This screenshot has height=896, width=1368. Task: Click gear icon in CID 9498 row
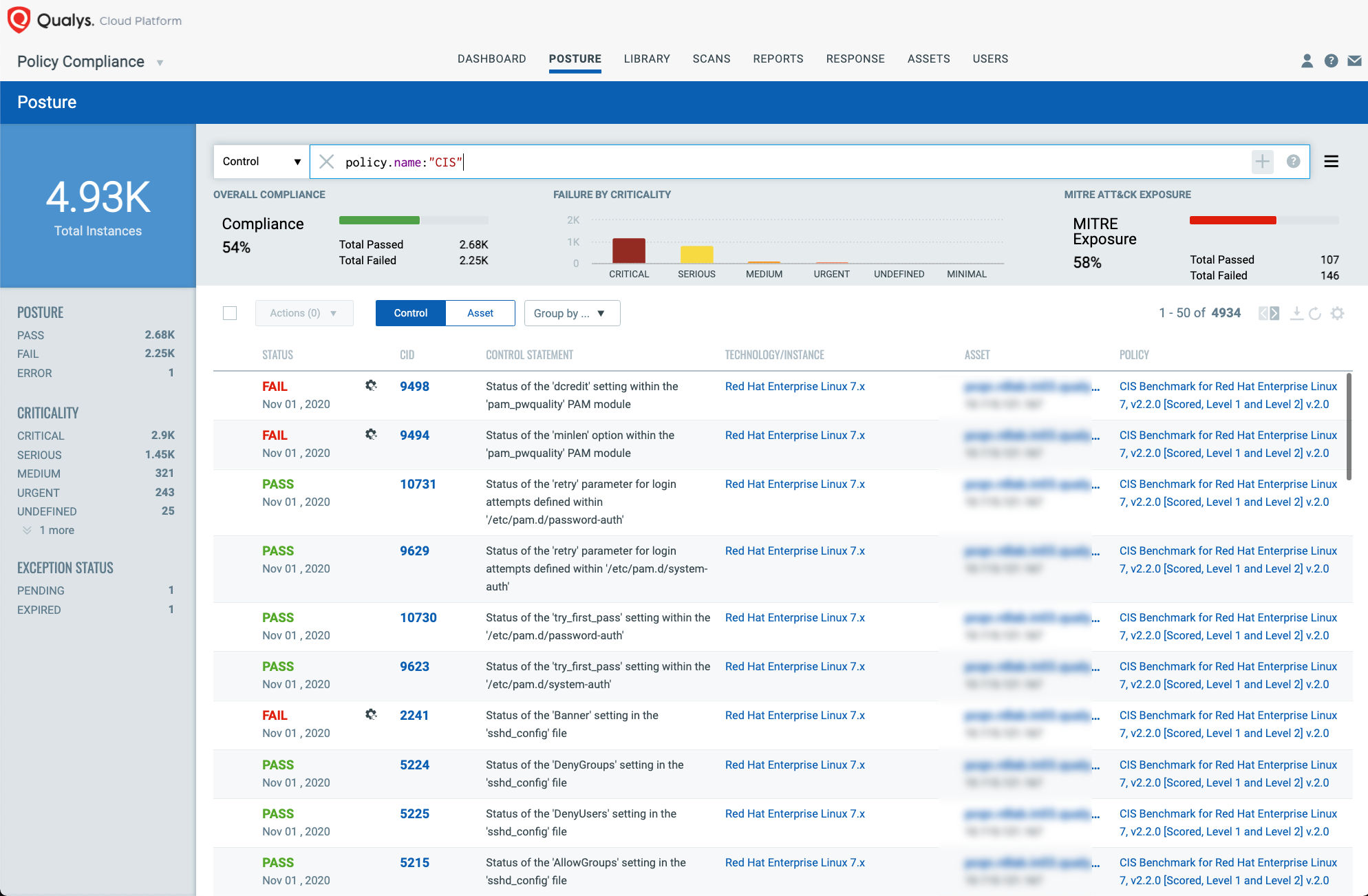371,385
